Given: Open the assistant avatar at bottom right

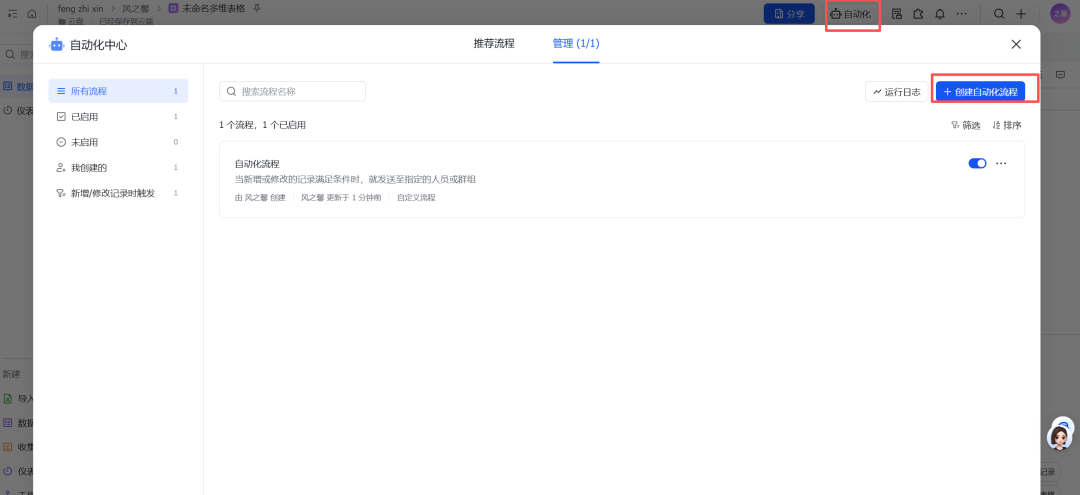Looking at the screenshot, I should click(1060, 436).
